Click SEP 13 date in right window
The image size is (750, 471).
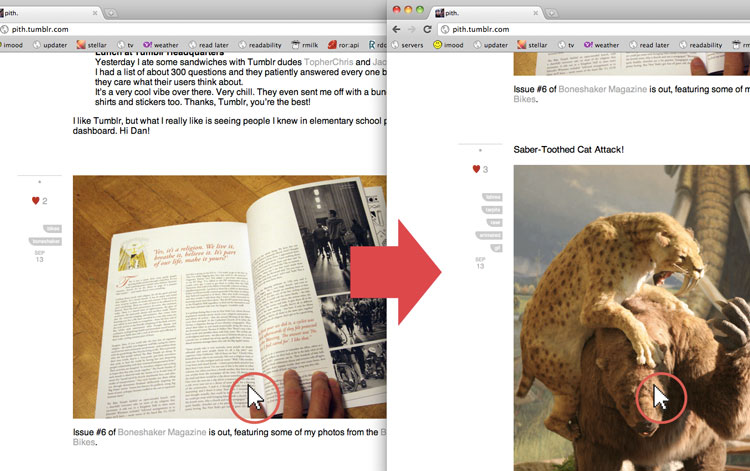480,263
